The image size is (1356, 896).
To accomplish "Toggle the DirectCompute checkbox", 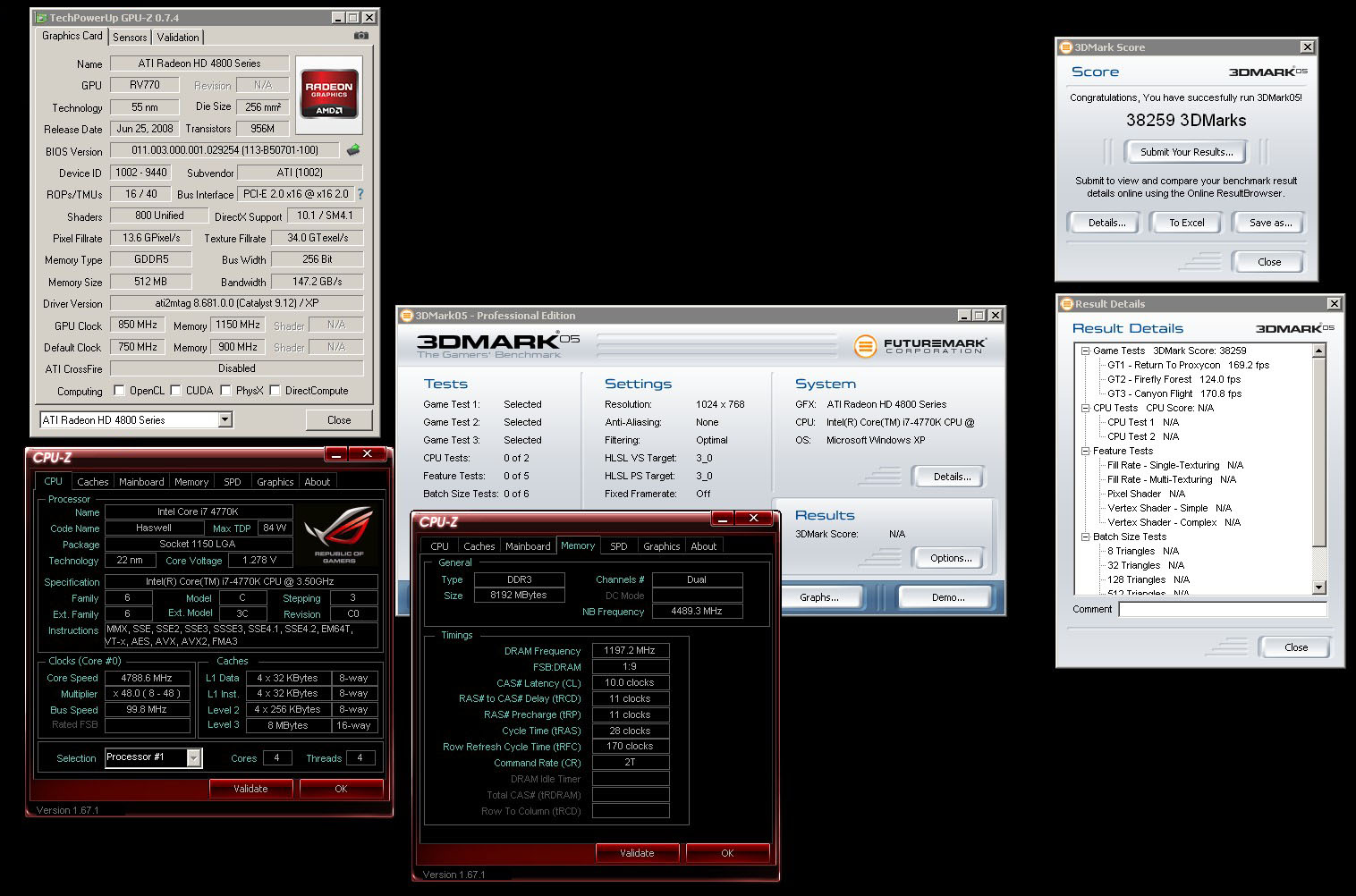I will click(275, 391).
